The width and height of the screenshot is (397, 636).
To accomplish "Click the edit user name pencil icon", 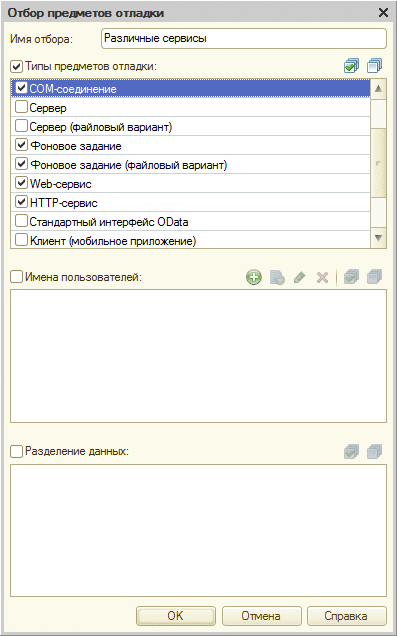I will pyautogui.click(x=299, y=277).
